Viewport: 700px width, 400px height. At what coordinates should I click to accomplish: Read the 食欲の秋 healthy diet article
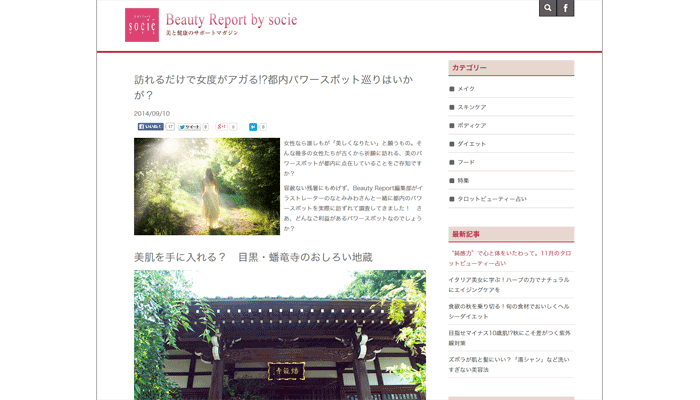tap(510, 311)
